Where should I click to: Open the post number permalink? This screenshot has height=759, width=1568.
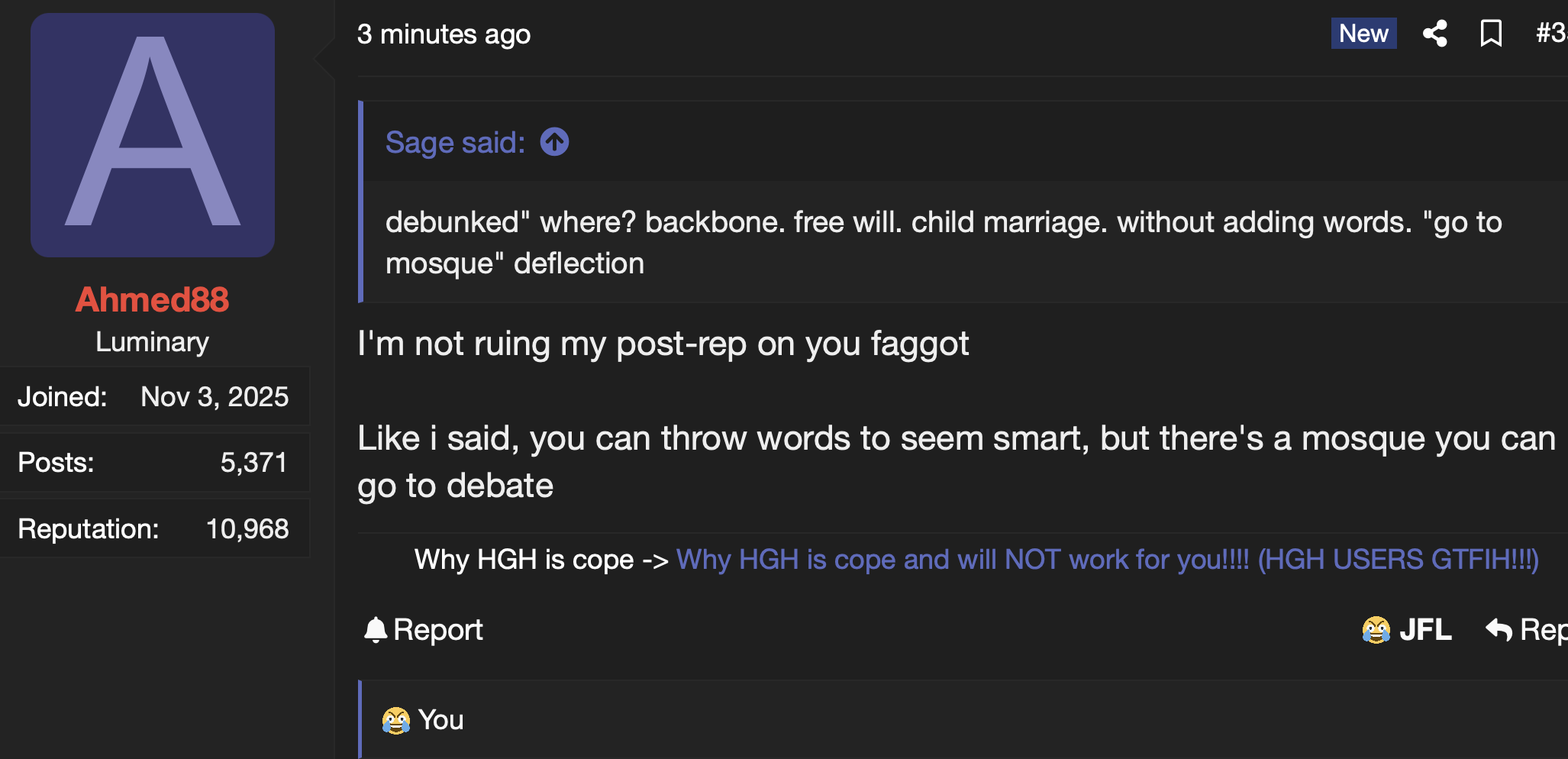1551,34
